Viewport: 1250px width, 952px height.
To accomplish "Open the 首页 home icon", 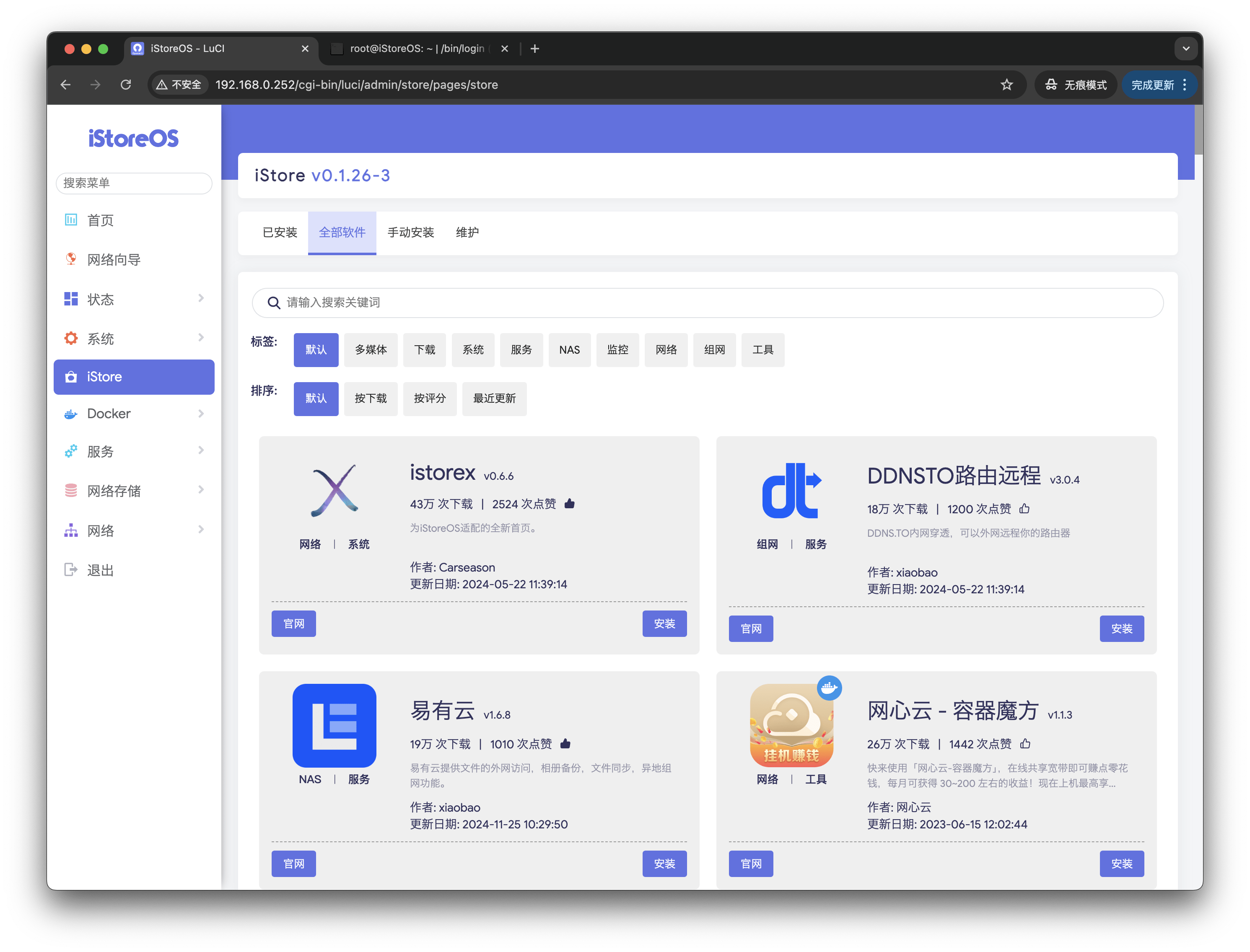I will [71, 220].
